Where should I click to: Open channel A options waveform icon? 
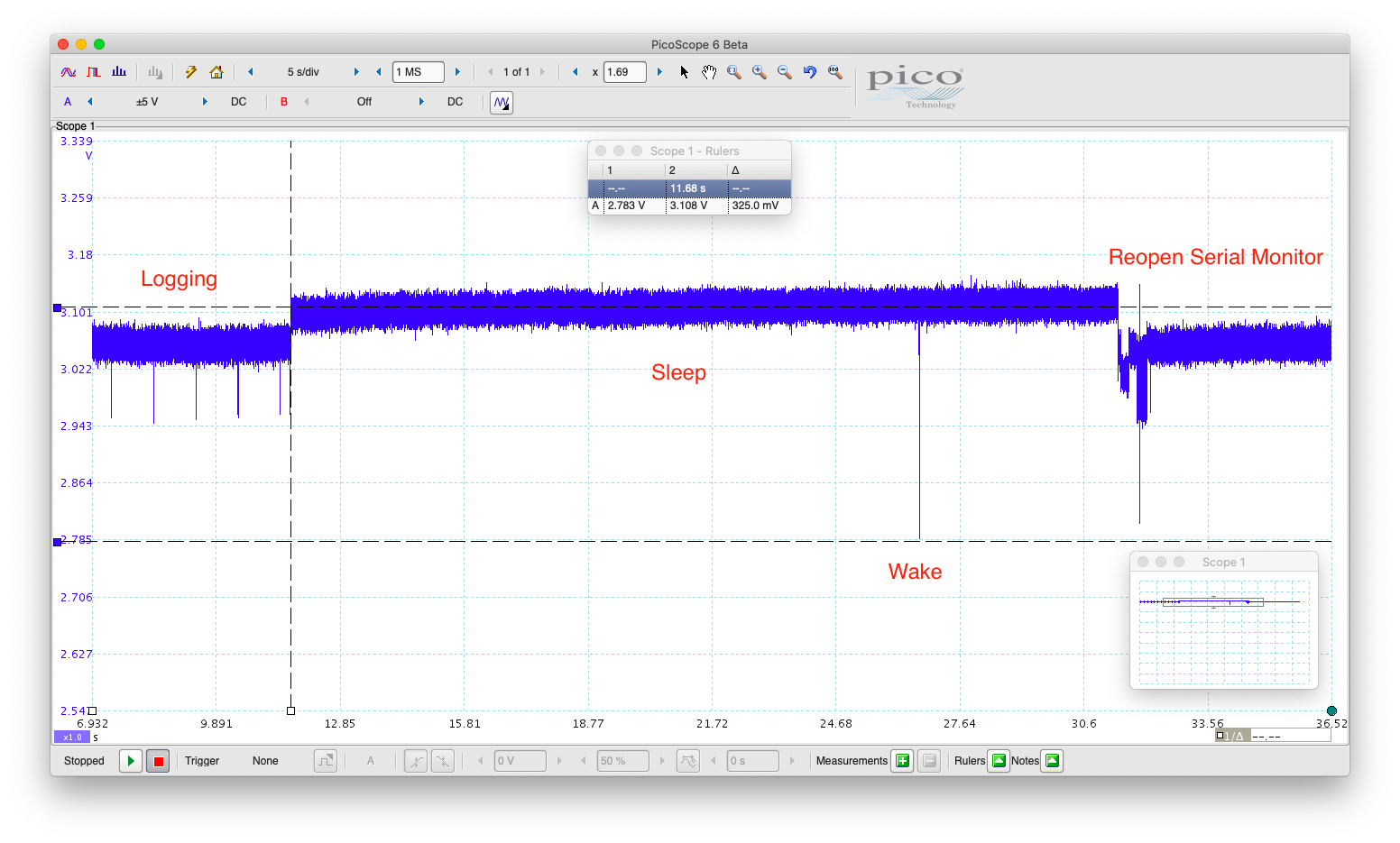502,102
